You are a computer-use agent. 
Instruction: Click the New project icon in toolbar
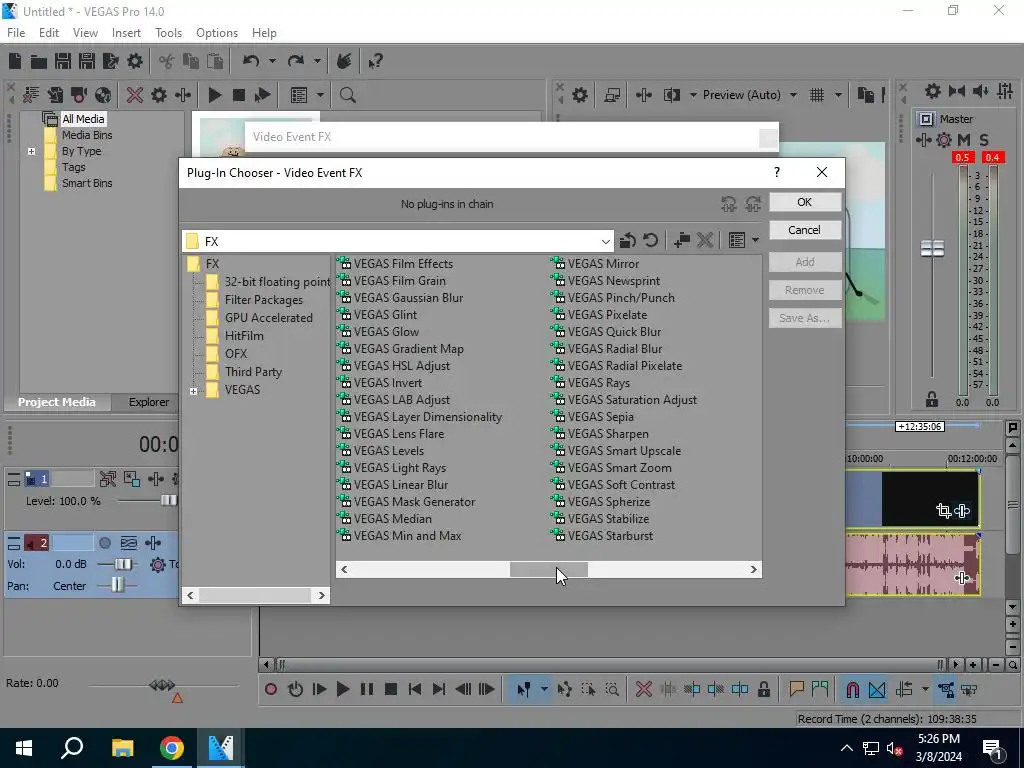[15, 61]
